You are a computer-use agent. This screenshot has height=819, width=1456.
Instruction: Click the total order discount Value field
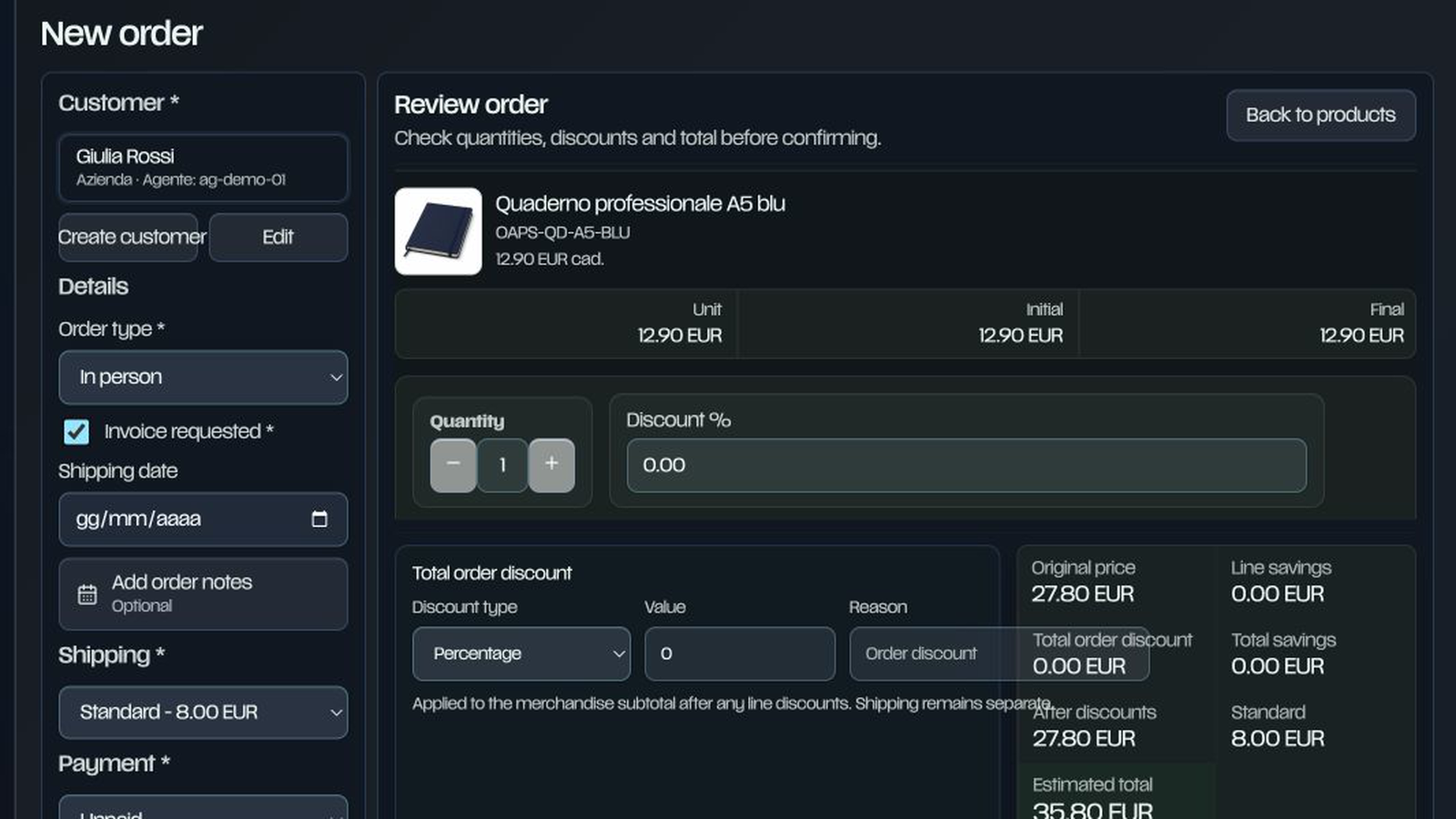[x=740, y=653]
